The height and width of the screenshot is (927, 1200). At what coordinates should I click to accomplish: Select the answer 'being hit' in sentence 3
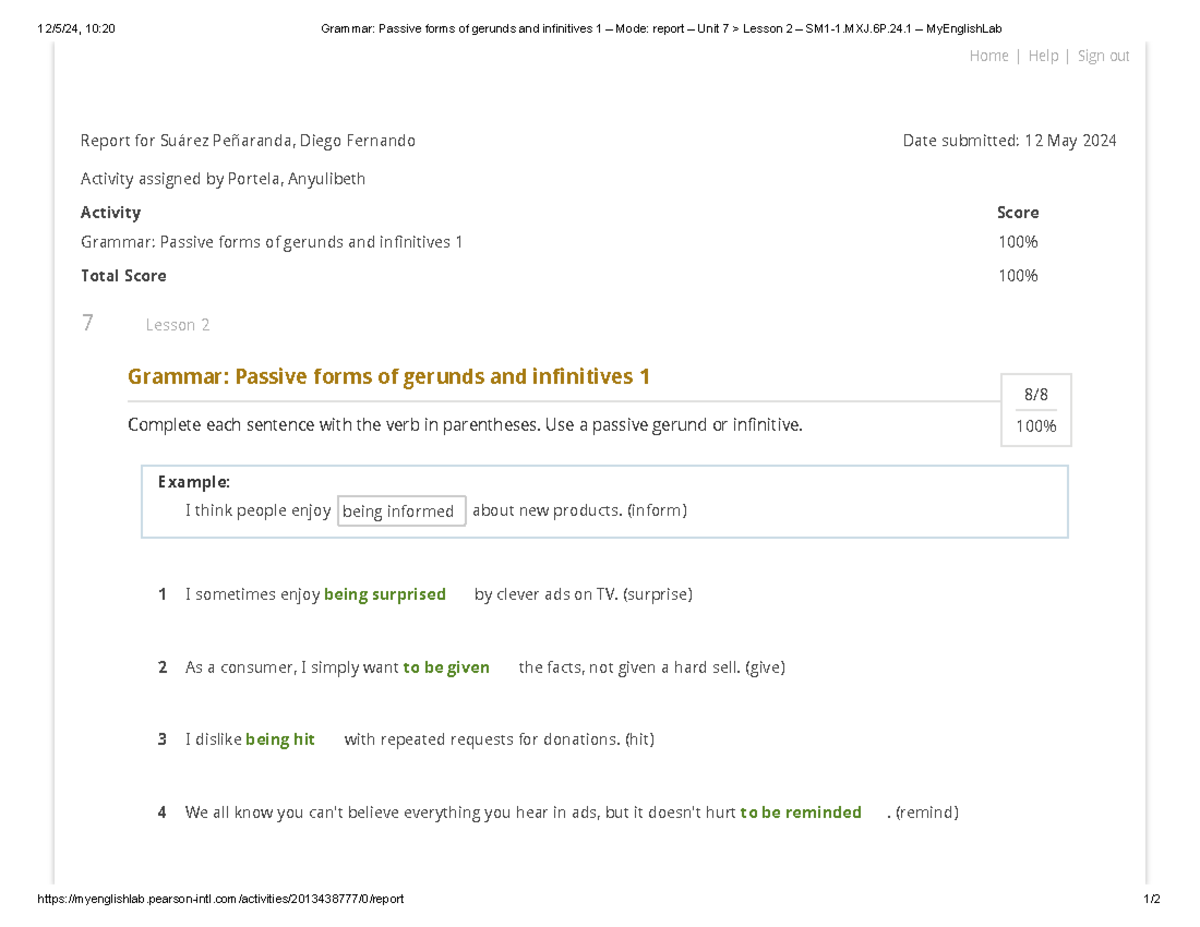[x=280, y=740]
